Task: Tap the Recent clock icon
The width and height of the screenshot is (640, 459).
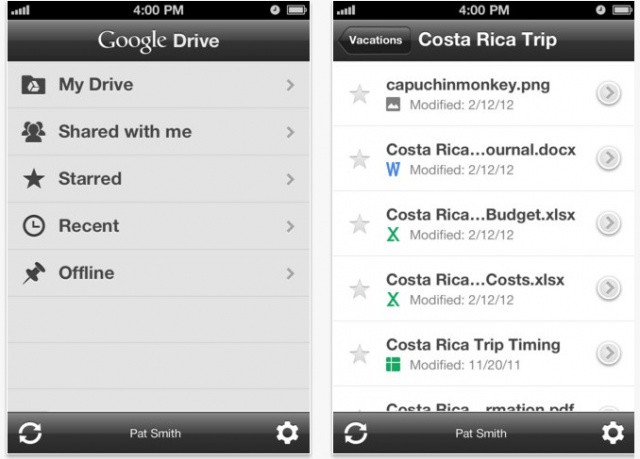Action: click(x=33, y=226)
